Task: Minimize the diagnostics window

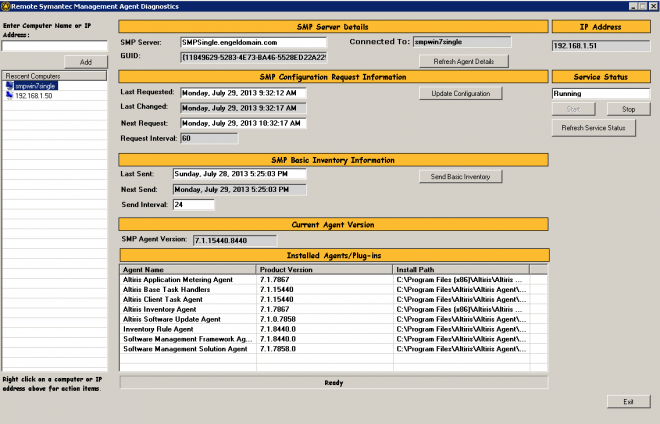Action: point(633,6)
